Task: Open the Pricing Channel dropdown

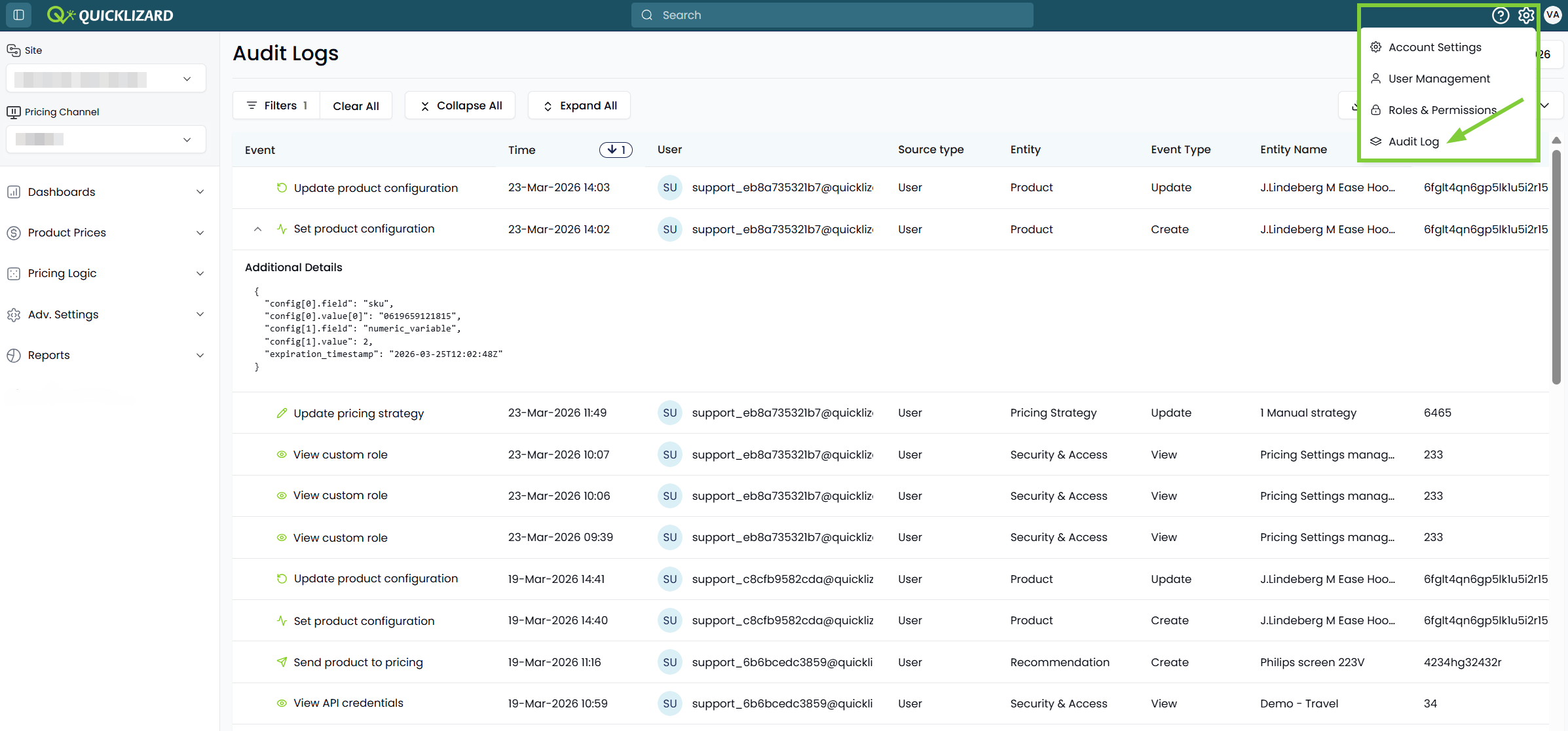Action: click(x=106, y=140)
